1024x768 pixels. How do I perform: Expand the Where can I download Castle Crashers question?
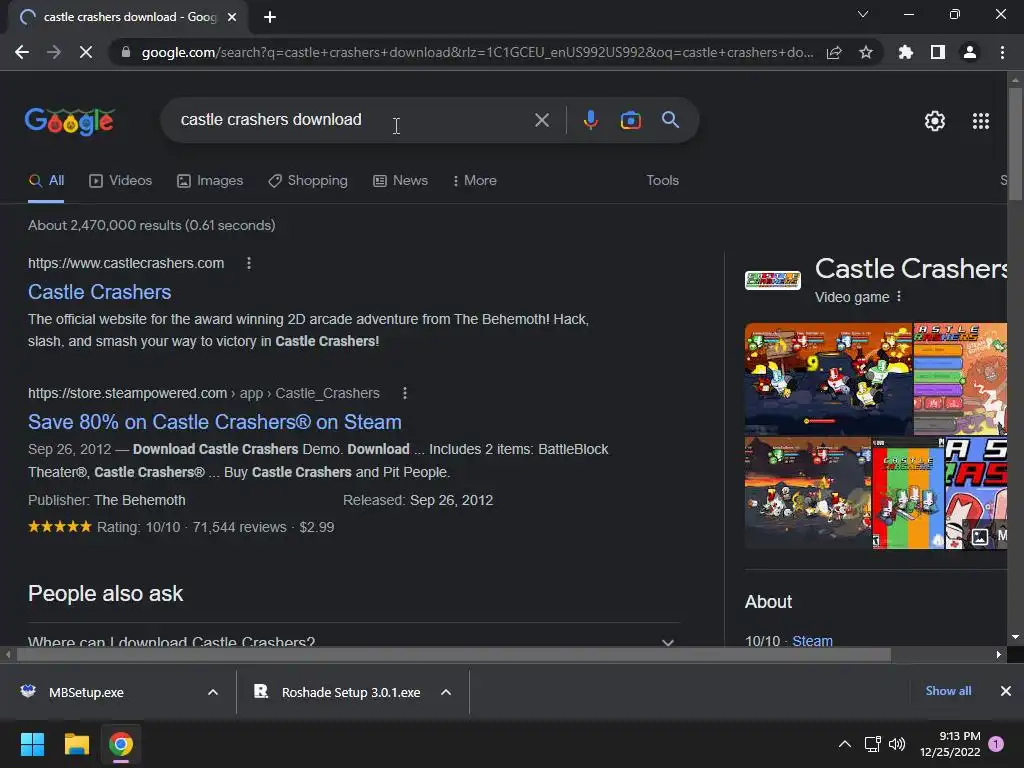[353, 641]
